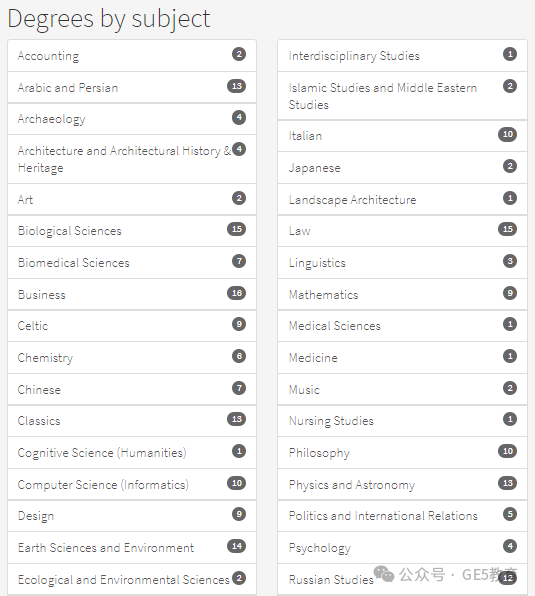535x596 pixels.
Task: Click the Physics and Astronomy badge
Action: pyautogui.click(x=508, y=483)
